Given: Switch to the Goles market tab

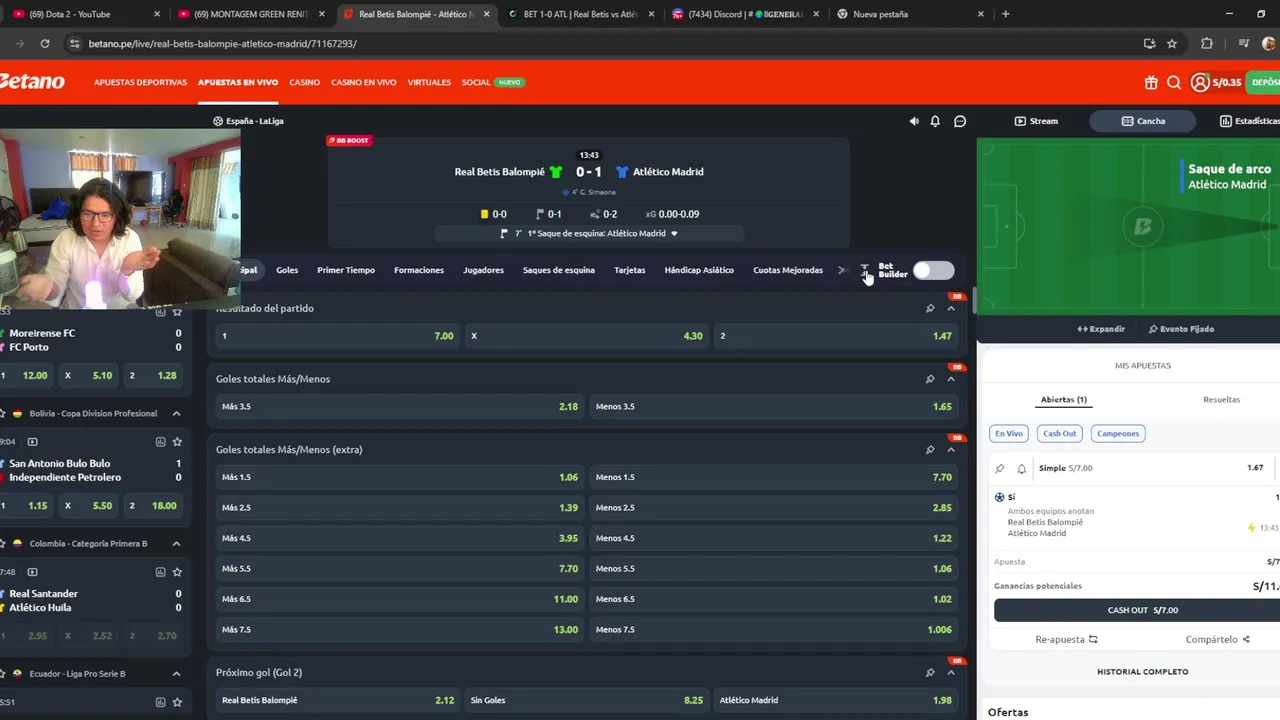Looking at the screenshot, I should click(x=287, y=270).
